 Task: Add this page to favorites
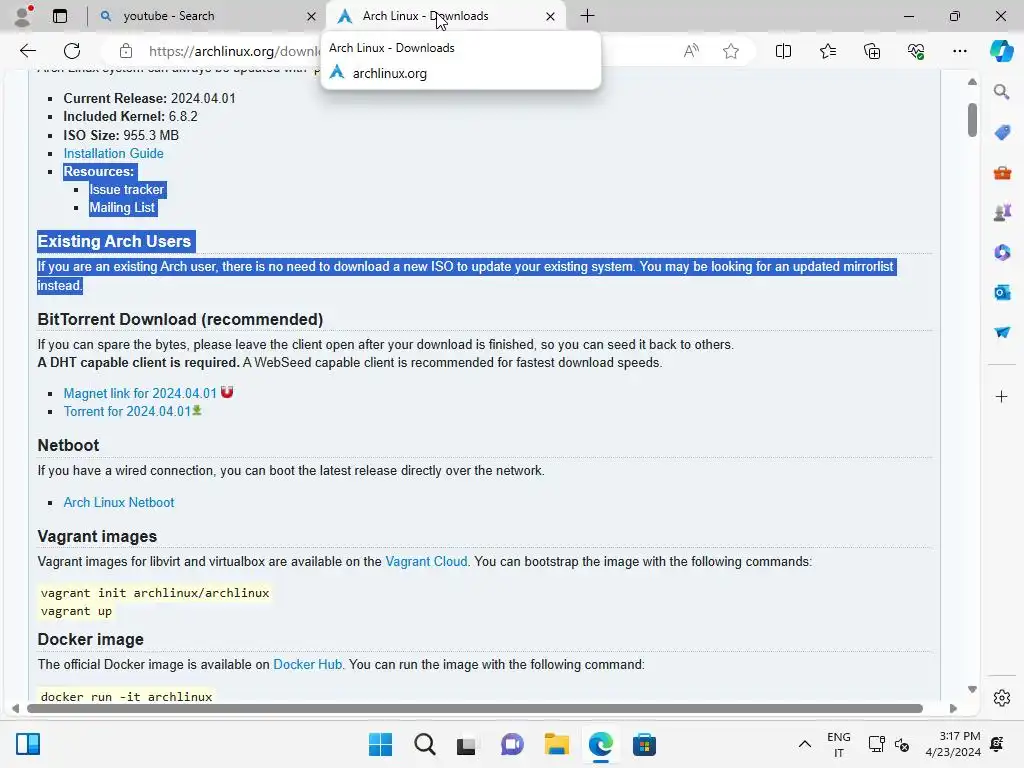pos(731,51)
